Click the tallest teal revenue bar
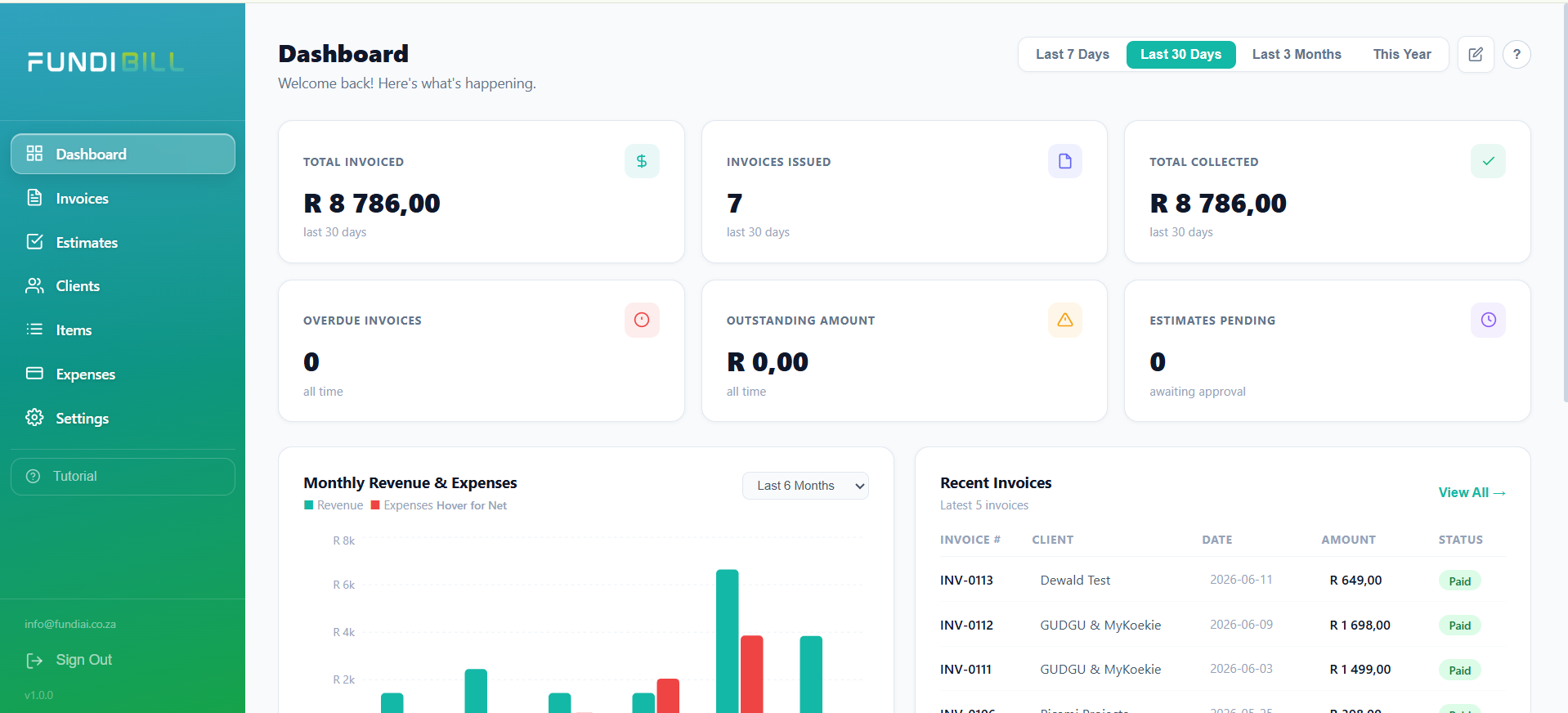Viewport: 1568px width, 713px height. (727, 641)
